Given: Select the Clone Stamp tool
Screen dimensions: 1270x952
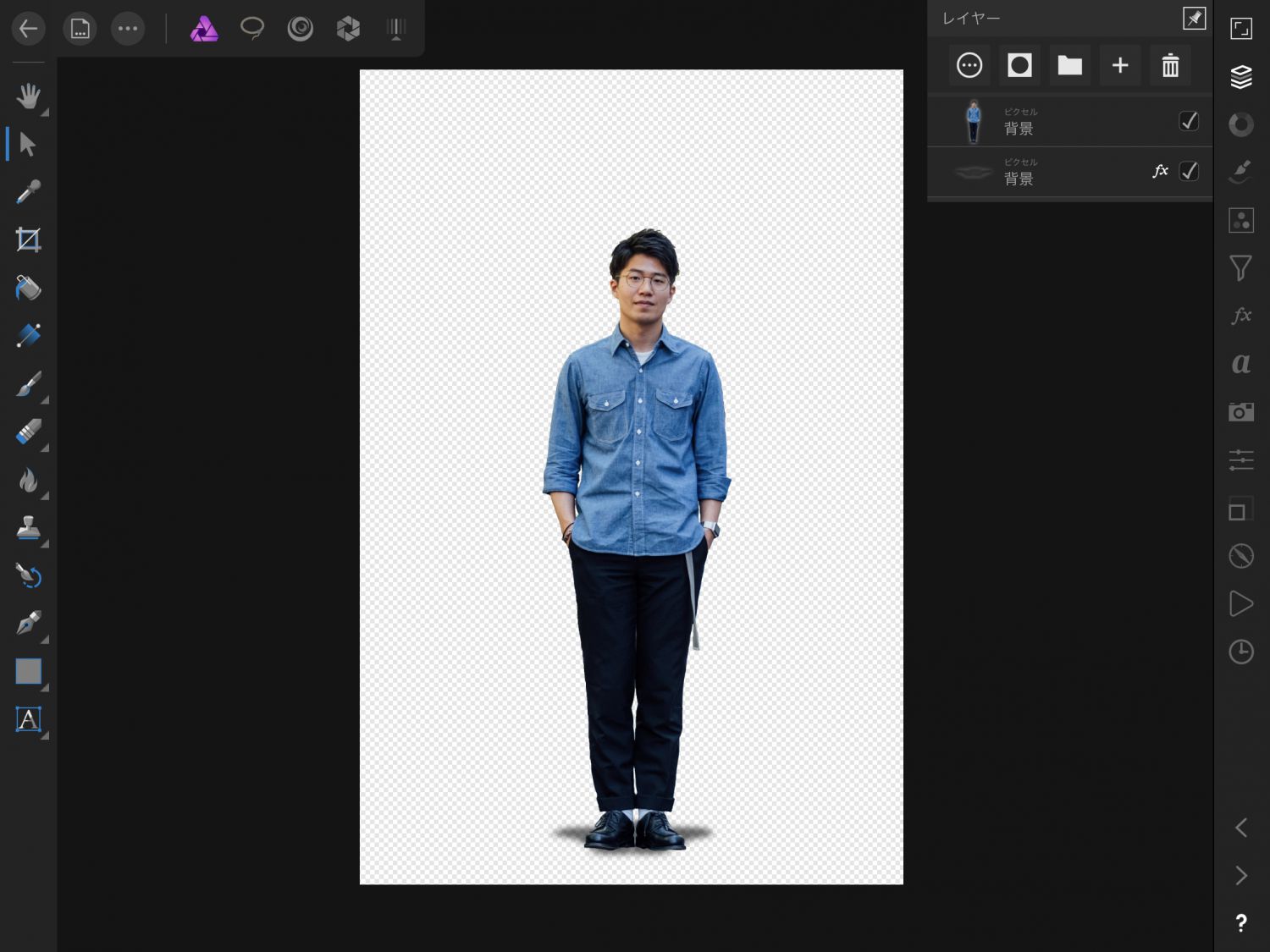Looking at the screenshot, I should pos(28,528).
